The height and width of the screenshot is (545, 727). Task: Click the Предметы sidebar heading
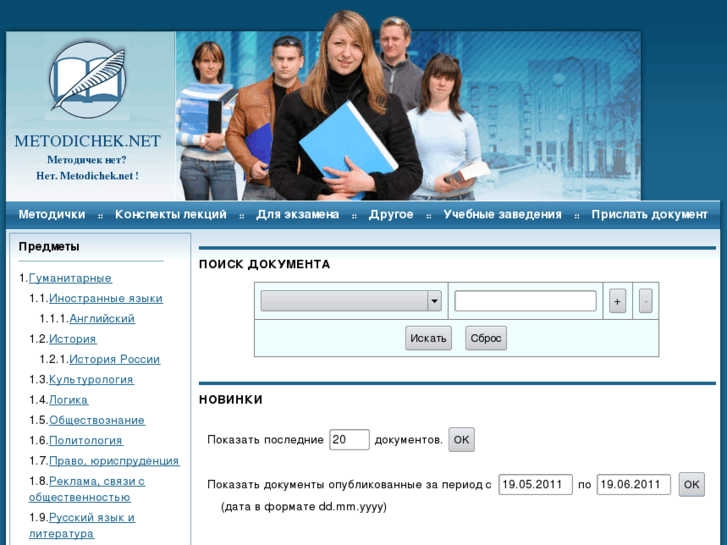(x=49, y=247)
